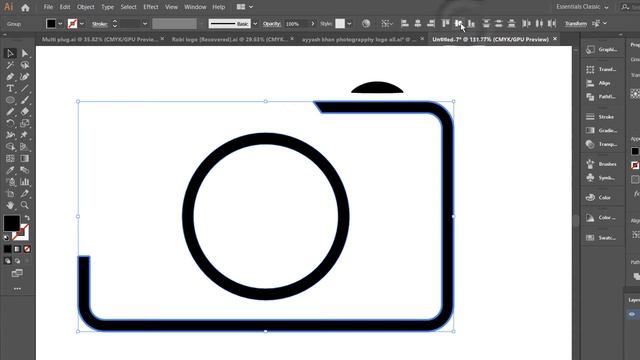Click Vertical Distribute Center icon

click(x=498, y=24)
